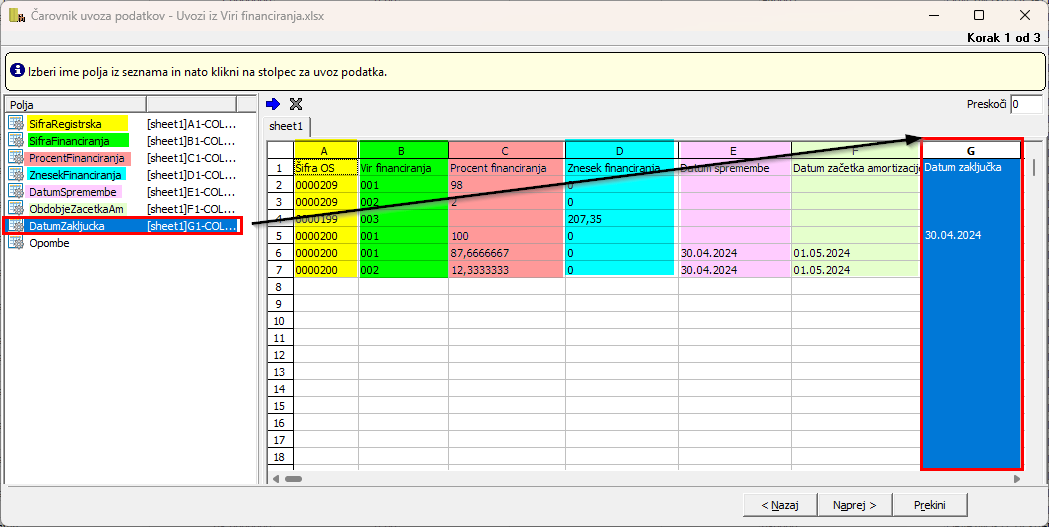Screen dimensions: 1049x527
Task: Click column A header
Action: tap(326, 150)
